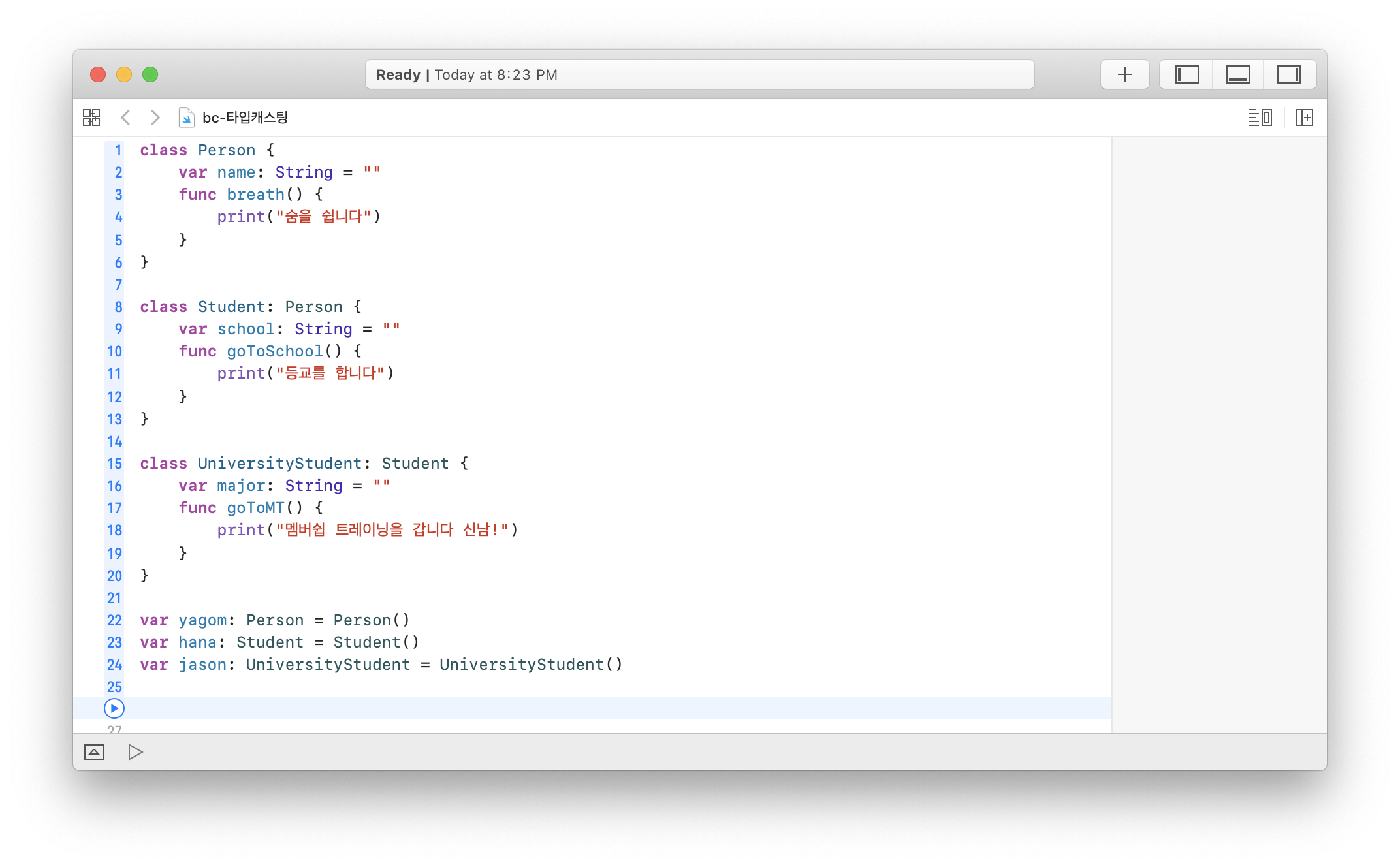Execute the playground with bottom play button
The width and height of the screenshot is (1400, 867).
pos(135,752)
